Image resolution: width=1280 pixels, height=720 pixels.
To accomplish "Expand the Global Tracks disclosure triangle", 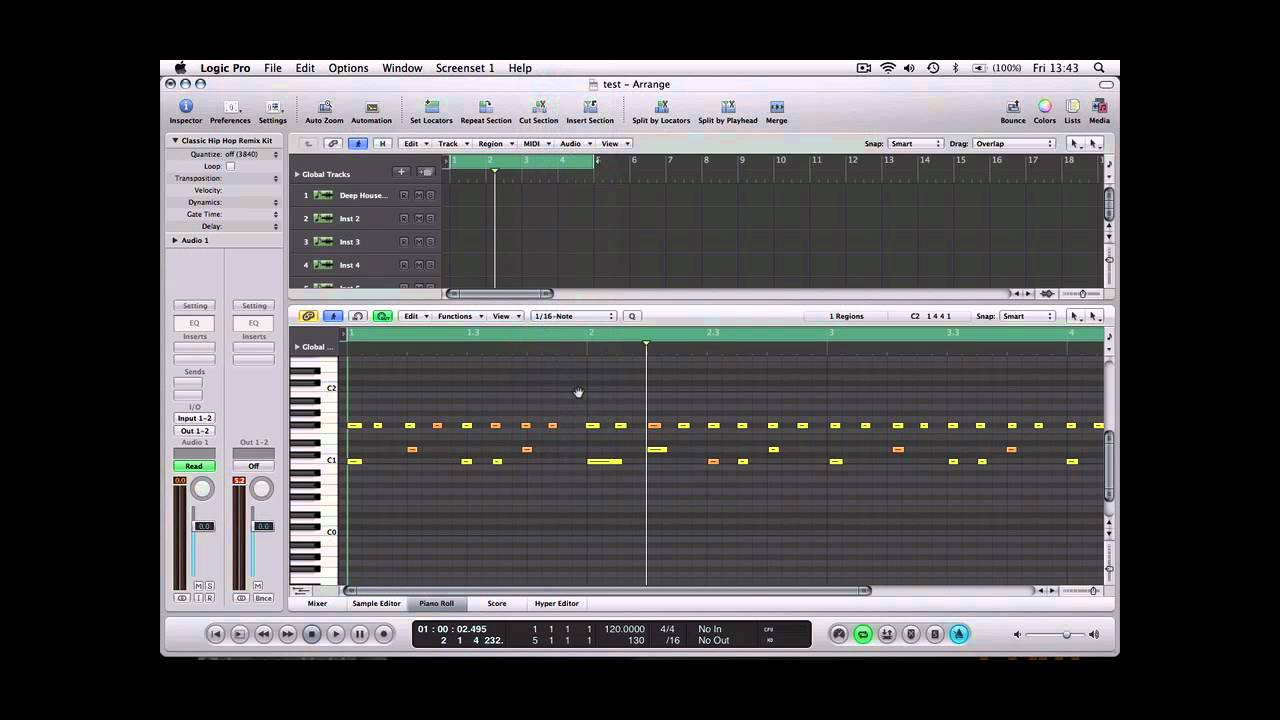I will point(297,174).
